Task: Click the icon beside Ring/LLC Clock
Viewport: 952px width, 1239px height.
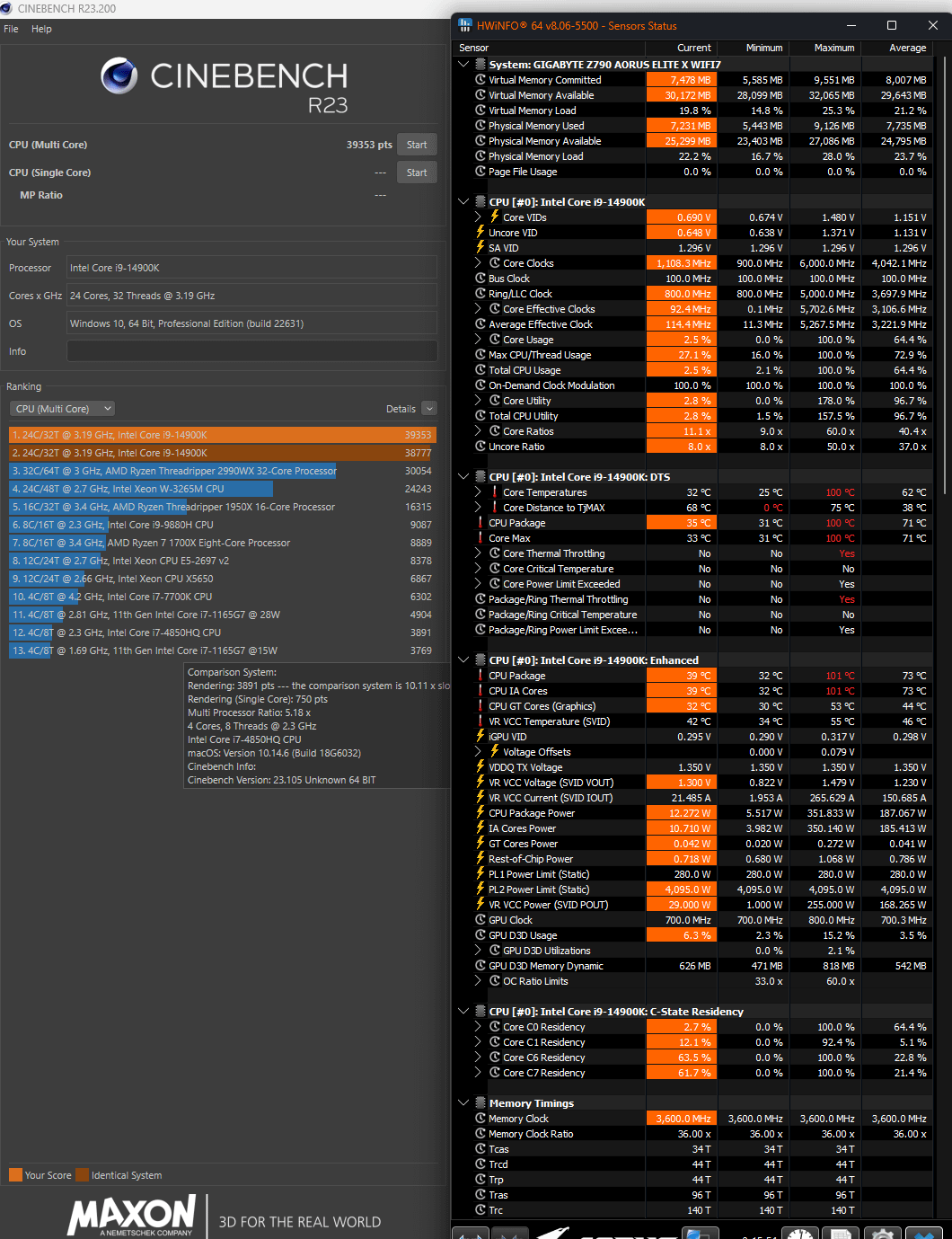Action: click(480, 294)
